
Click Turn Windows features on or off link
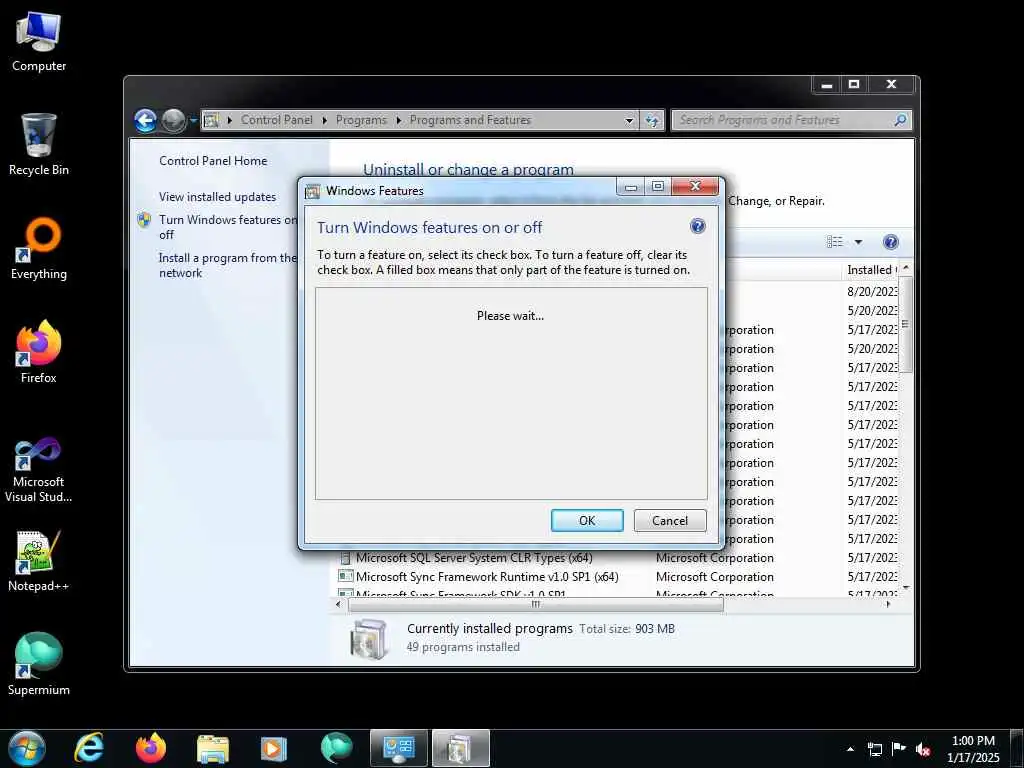pos(228,227)
